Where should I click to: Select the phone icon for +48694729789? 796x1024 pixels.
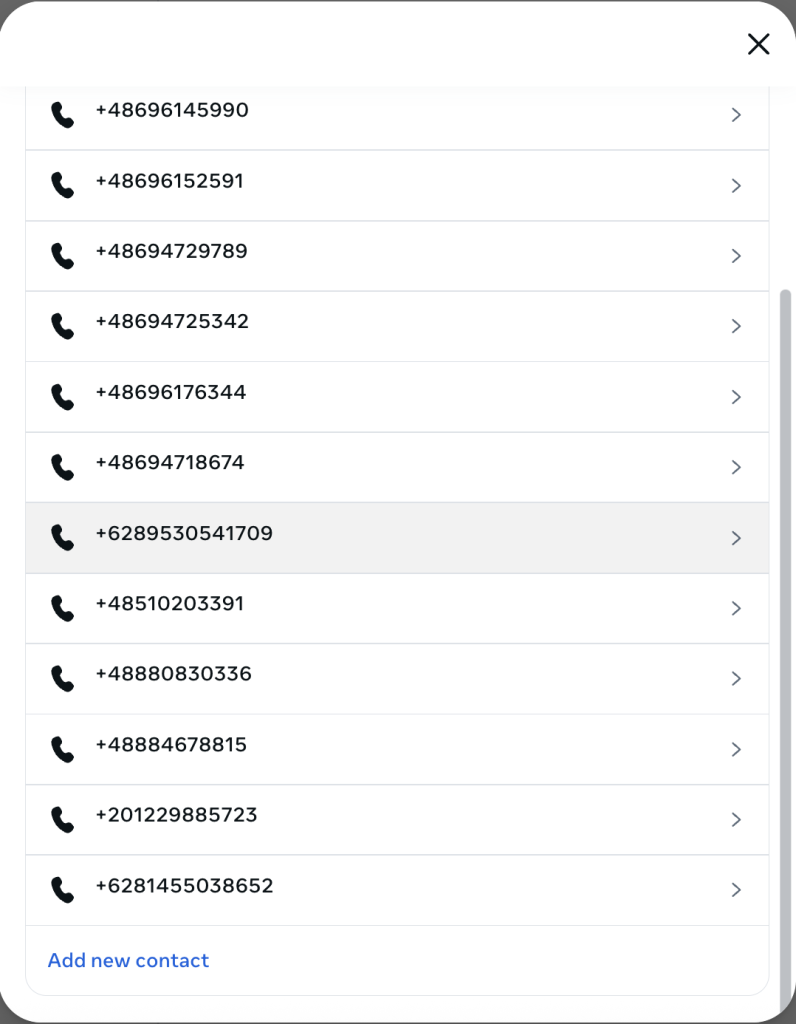63,256
